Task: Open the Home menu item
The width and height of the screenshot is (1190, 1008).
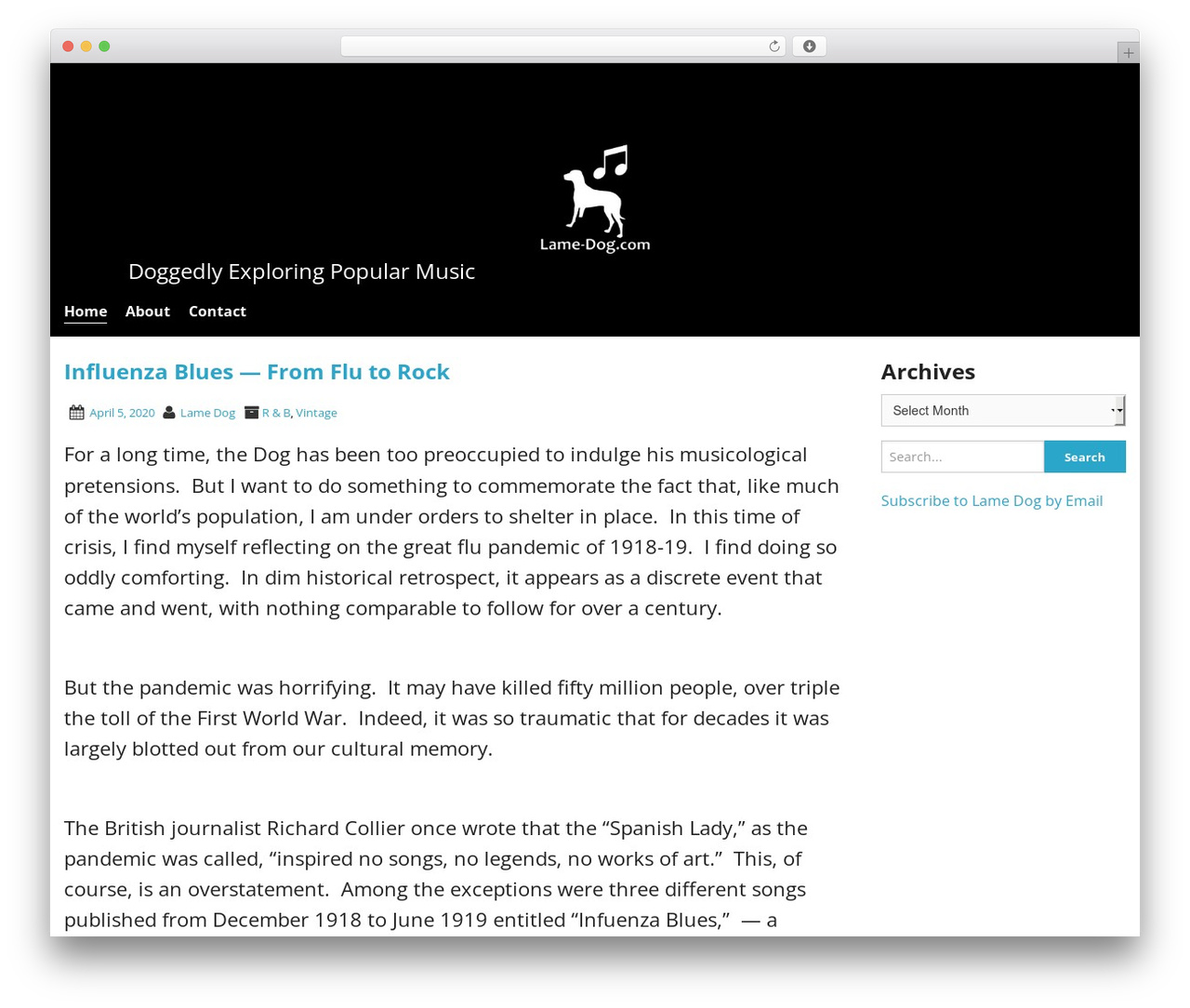Action: click(x=86, y=312)
